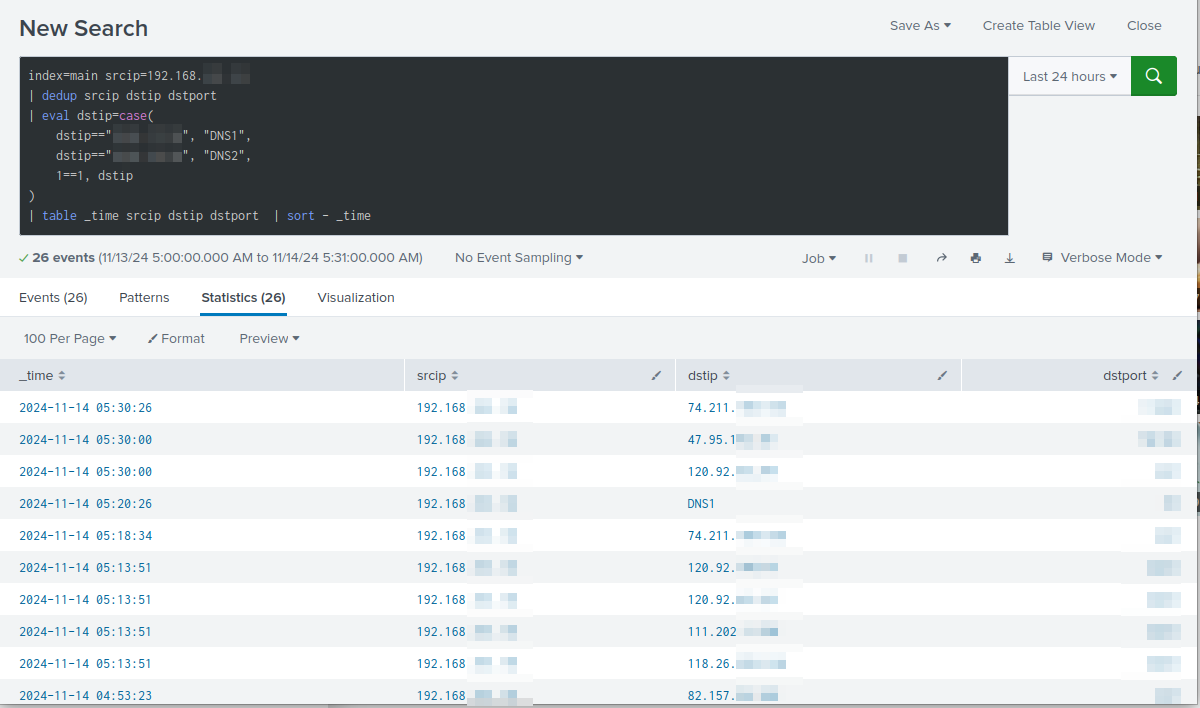Image resolution: width=1200 pixels, height=708 pixels.
Task: Sort by the dstip column arrows
Action: click(727, 376)
